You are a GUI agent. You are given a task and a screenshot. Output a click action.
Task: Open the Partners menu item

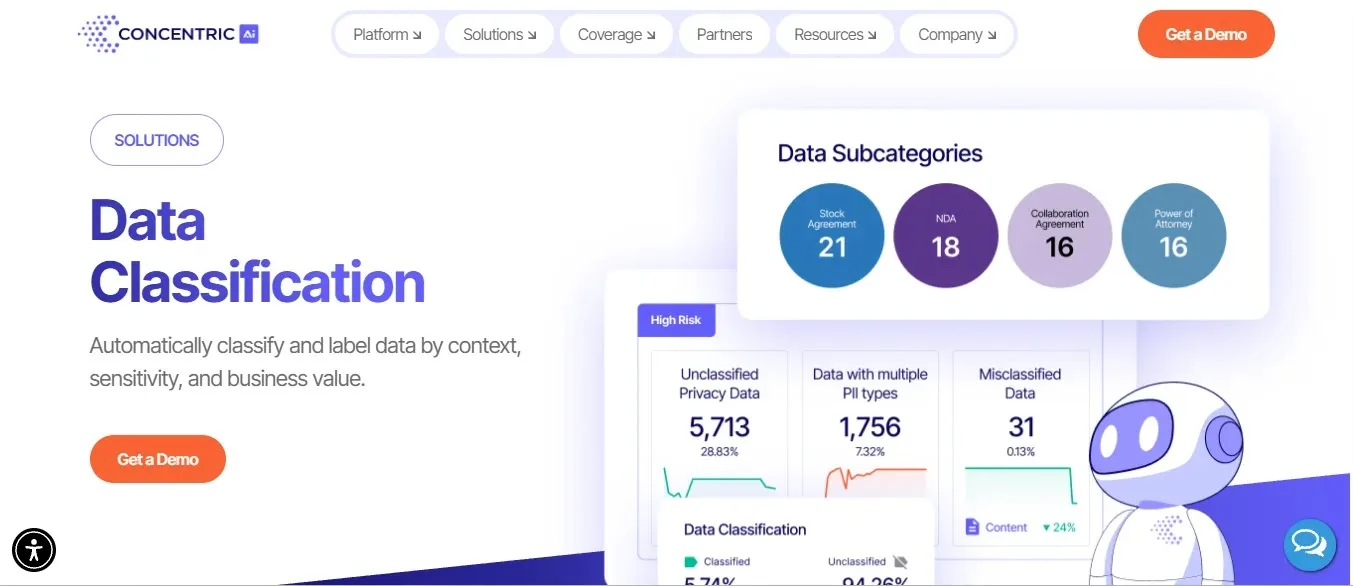pos(724,34)
